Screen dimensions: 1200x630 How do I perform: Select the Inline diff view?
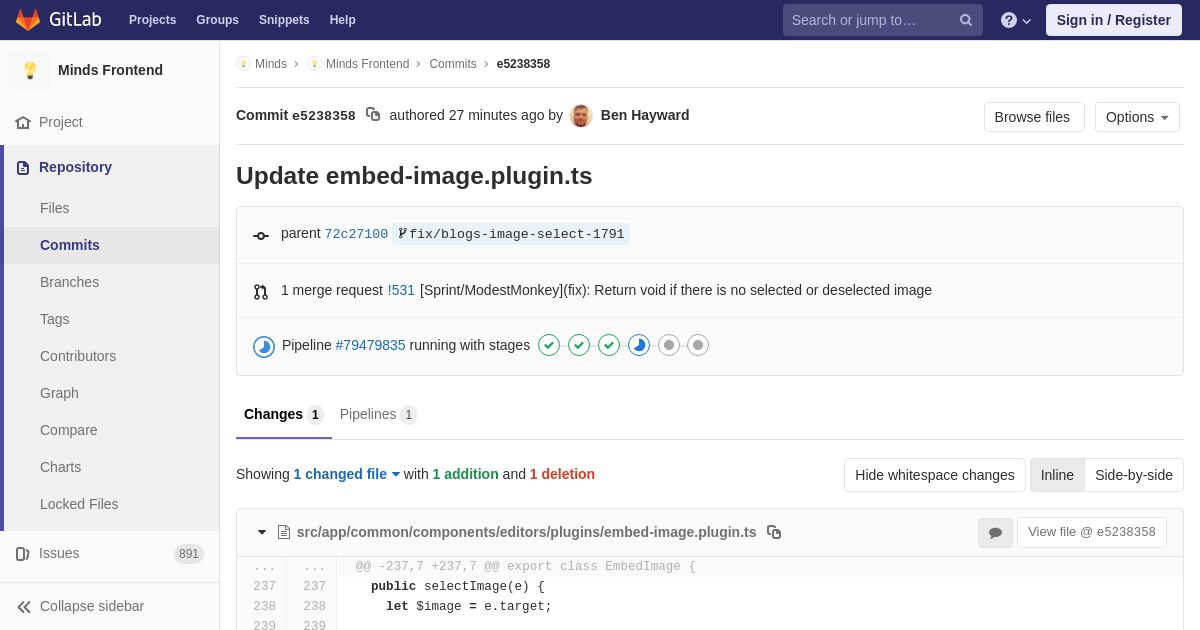click(x=1057, y=475)
